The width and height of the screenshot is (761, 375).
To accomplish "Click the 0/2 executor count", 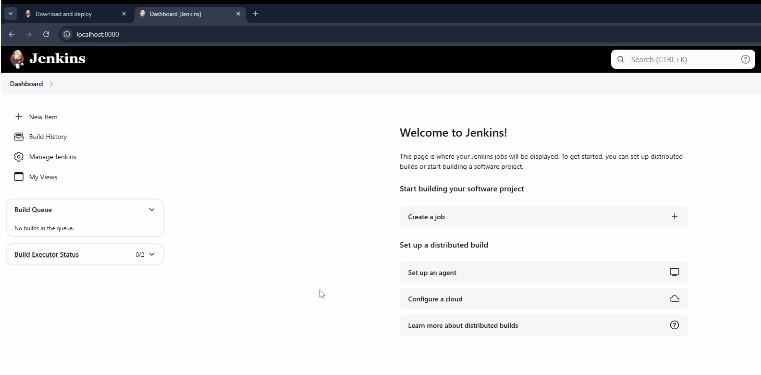I will point(140,254).
